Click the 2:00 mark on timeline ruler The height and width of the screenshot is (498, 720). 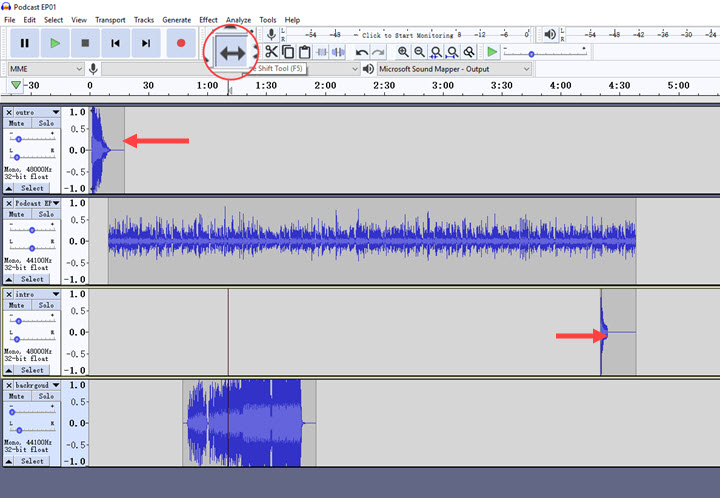(x=325, y=86)
